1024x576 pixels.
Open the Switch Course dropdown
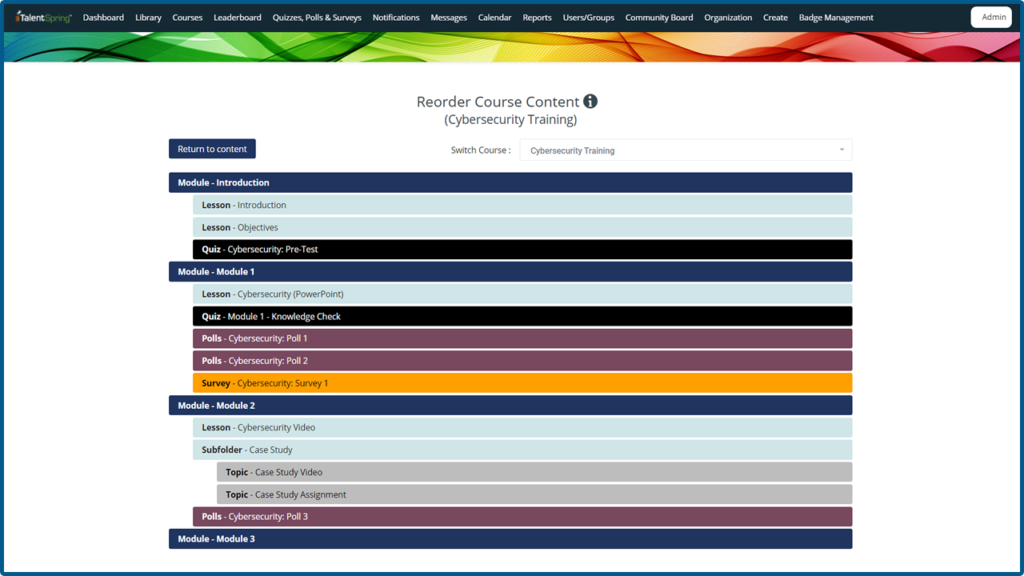(685, 150)
